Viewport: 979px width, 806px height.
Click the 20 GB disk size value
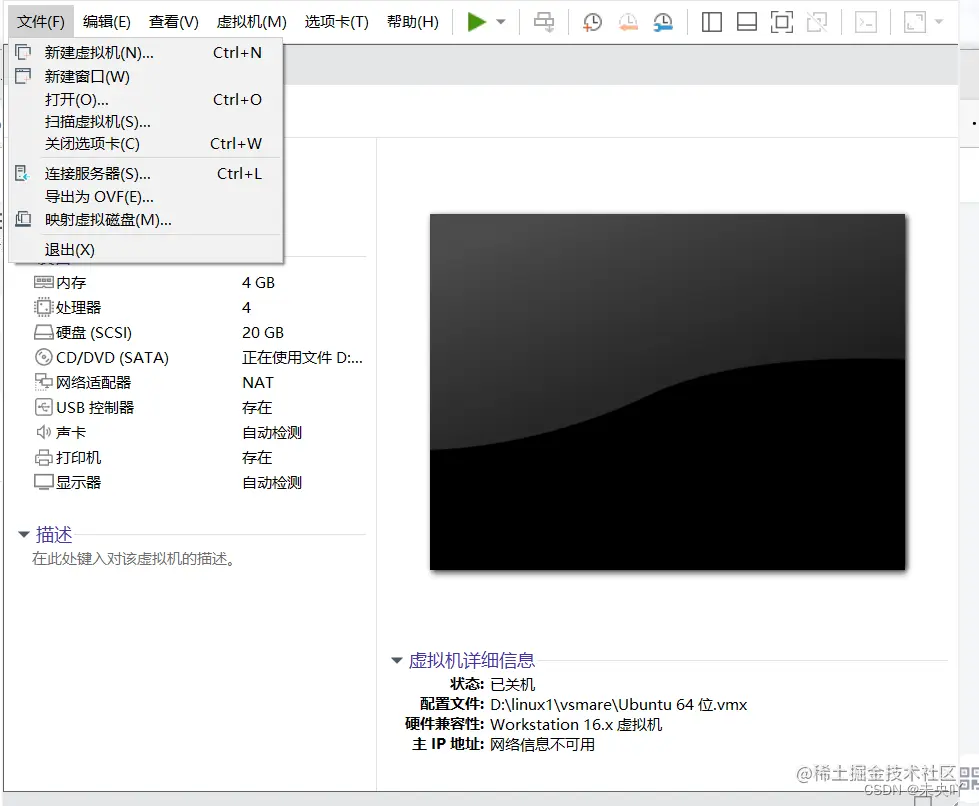click(x=263, y=333)
